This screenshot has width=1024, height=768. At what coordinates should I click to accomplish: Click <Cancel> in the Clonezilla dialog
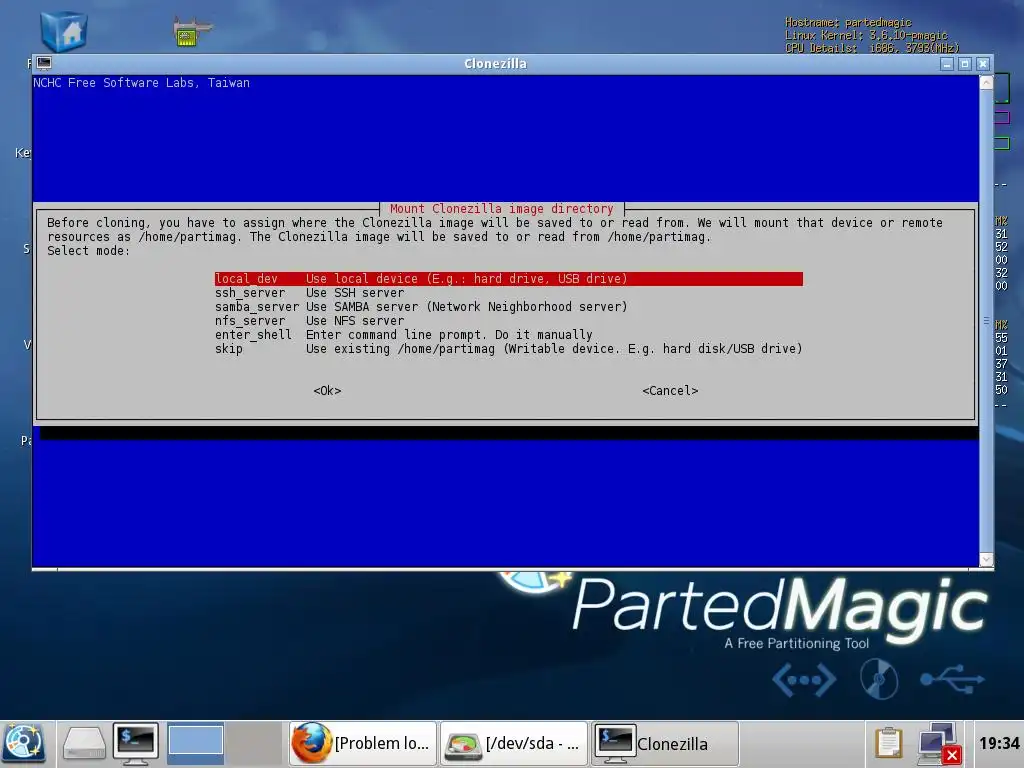670,391
